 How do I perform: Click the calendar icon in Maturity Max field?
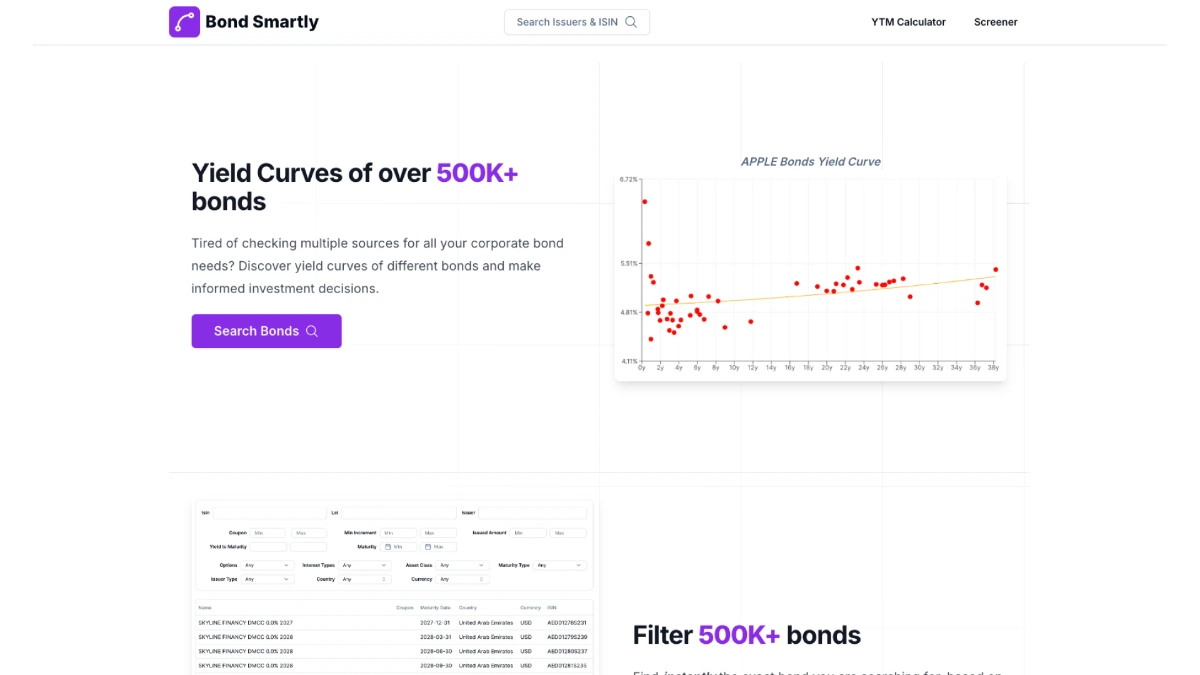point(427,547)
